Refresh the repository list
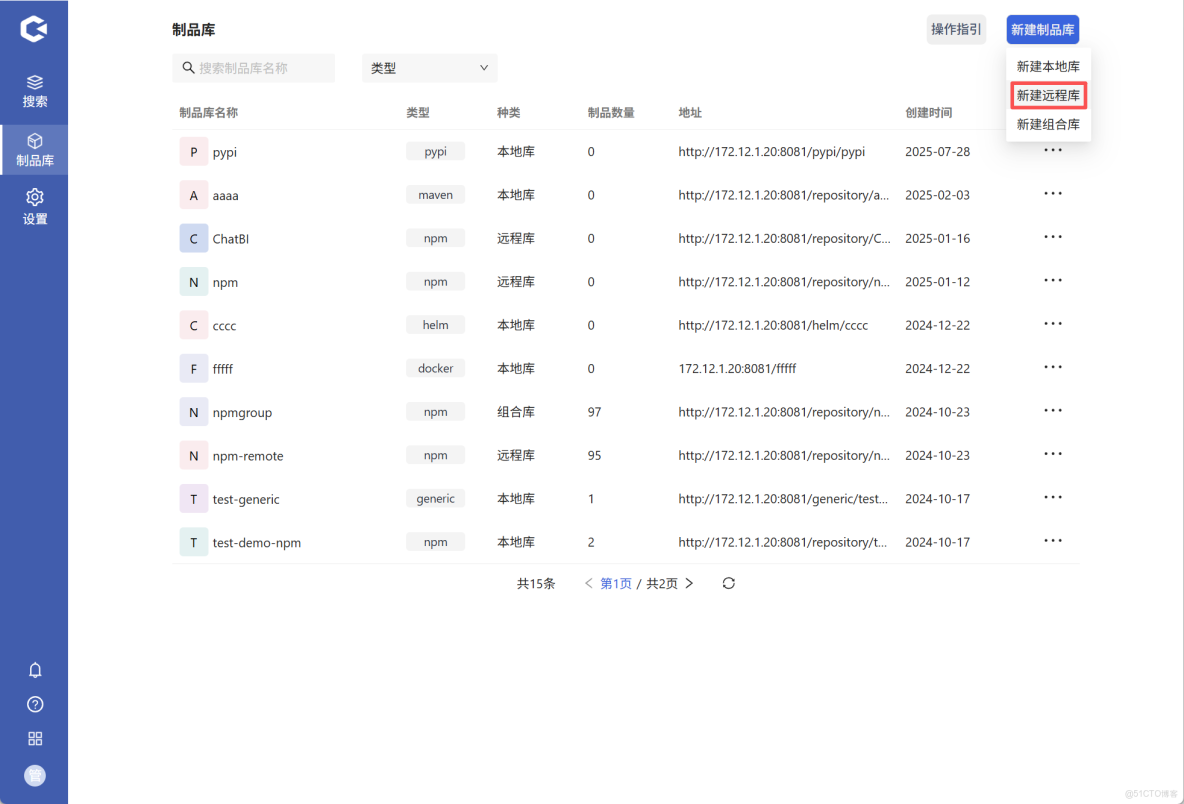 coord(728,583)
